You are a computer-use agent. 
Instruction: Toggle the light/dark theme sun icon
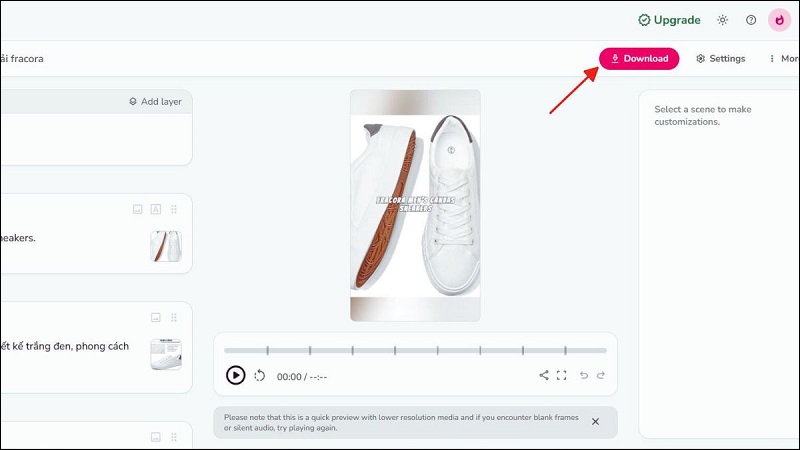point(722,20)
